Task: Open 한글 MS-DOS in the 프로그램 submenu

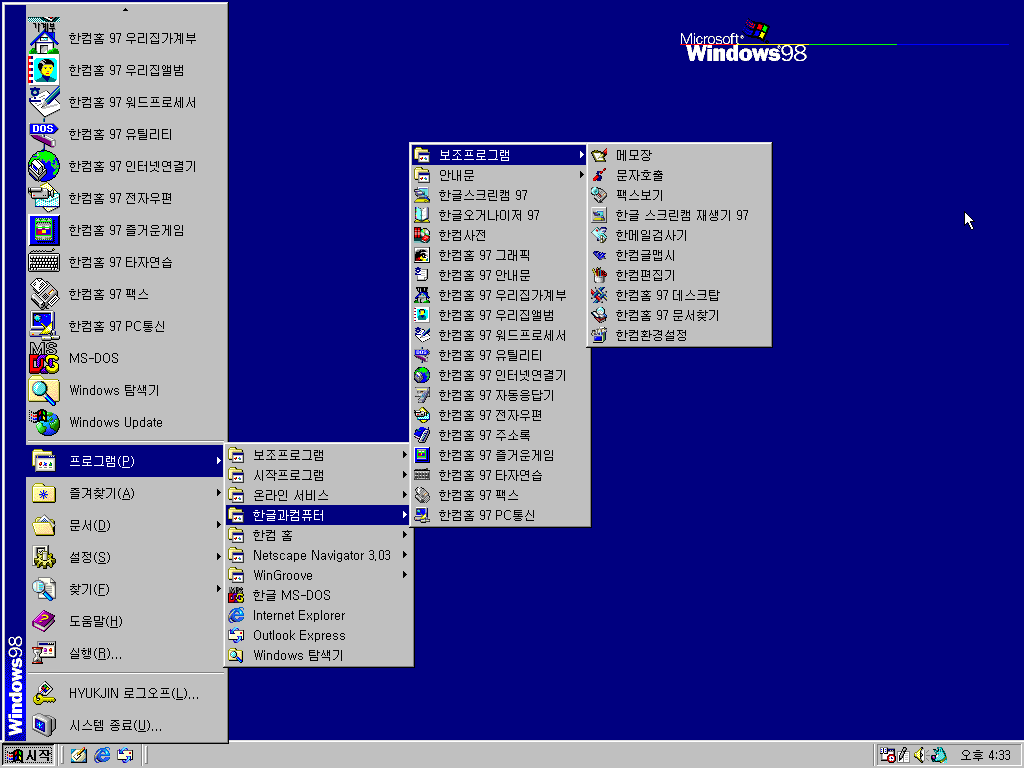Action: [x=318, y=596]
